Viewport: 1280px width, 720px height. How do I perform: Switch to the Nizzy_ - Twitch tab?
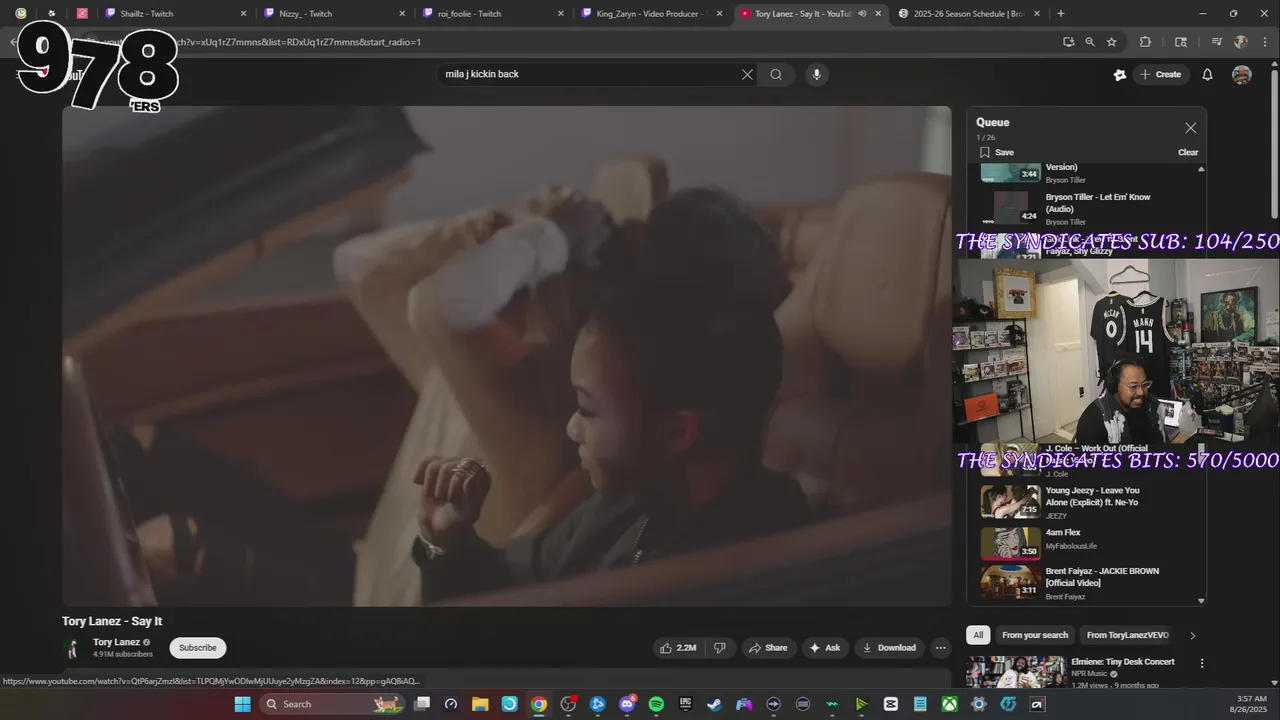pos(333,14)
